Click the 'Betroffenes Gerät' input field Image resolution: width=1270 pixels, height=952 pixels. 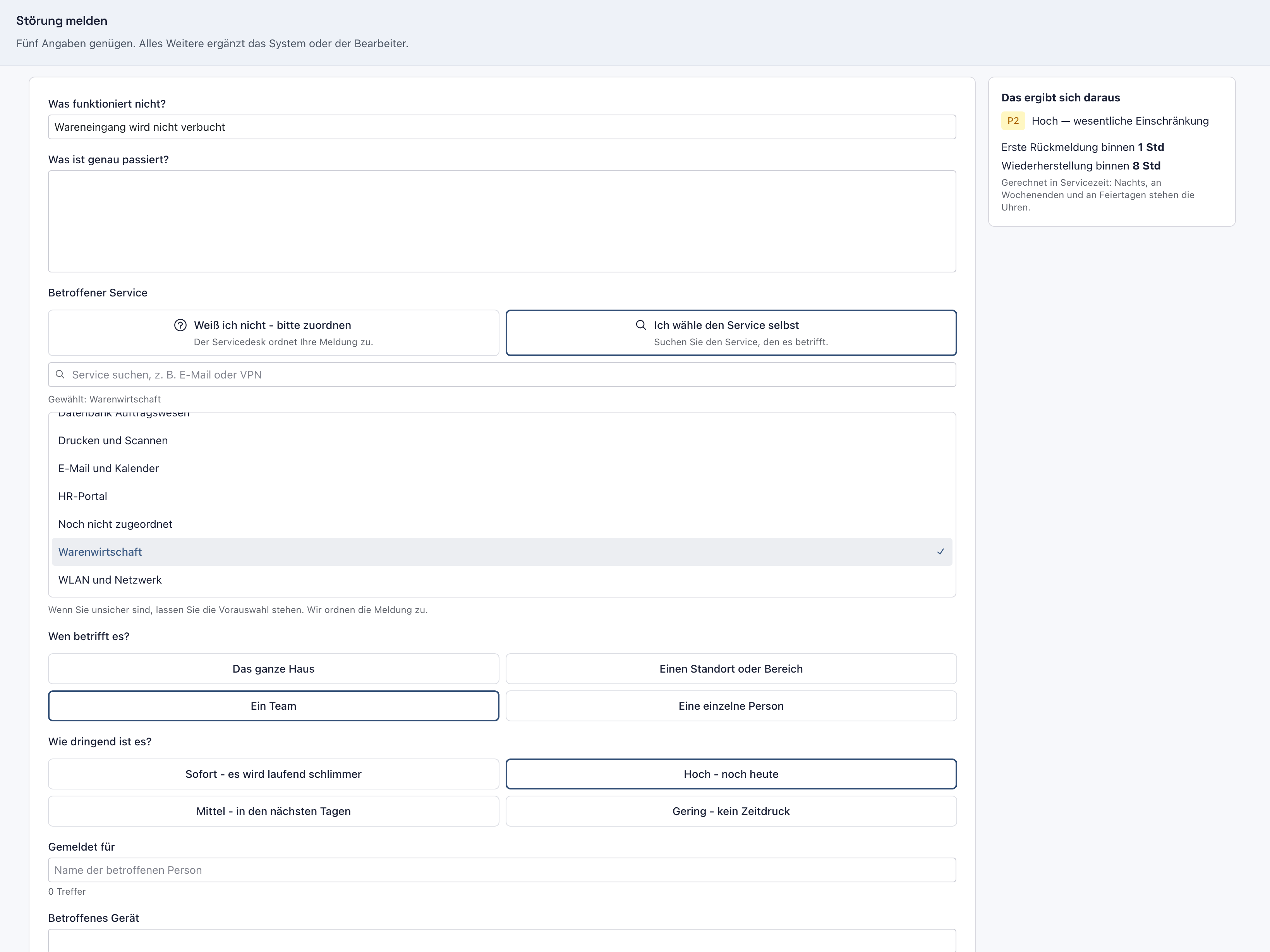[502, 940]
